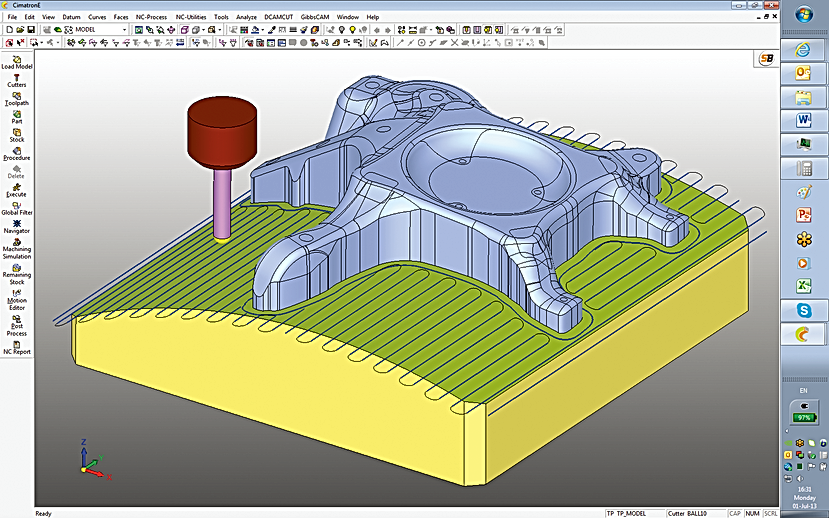Open the Help menu
The image size is (829, 519).
pos(373,17)
